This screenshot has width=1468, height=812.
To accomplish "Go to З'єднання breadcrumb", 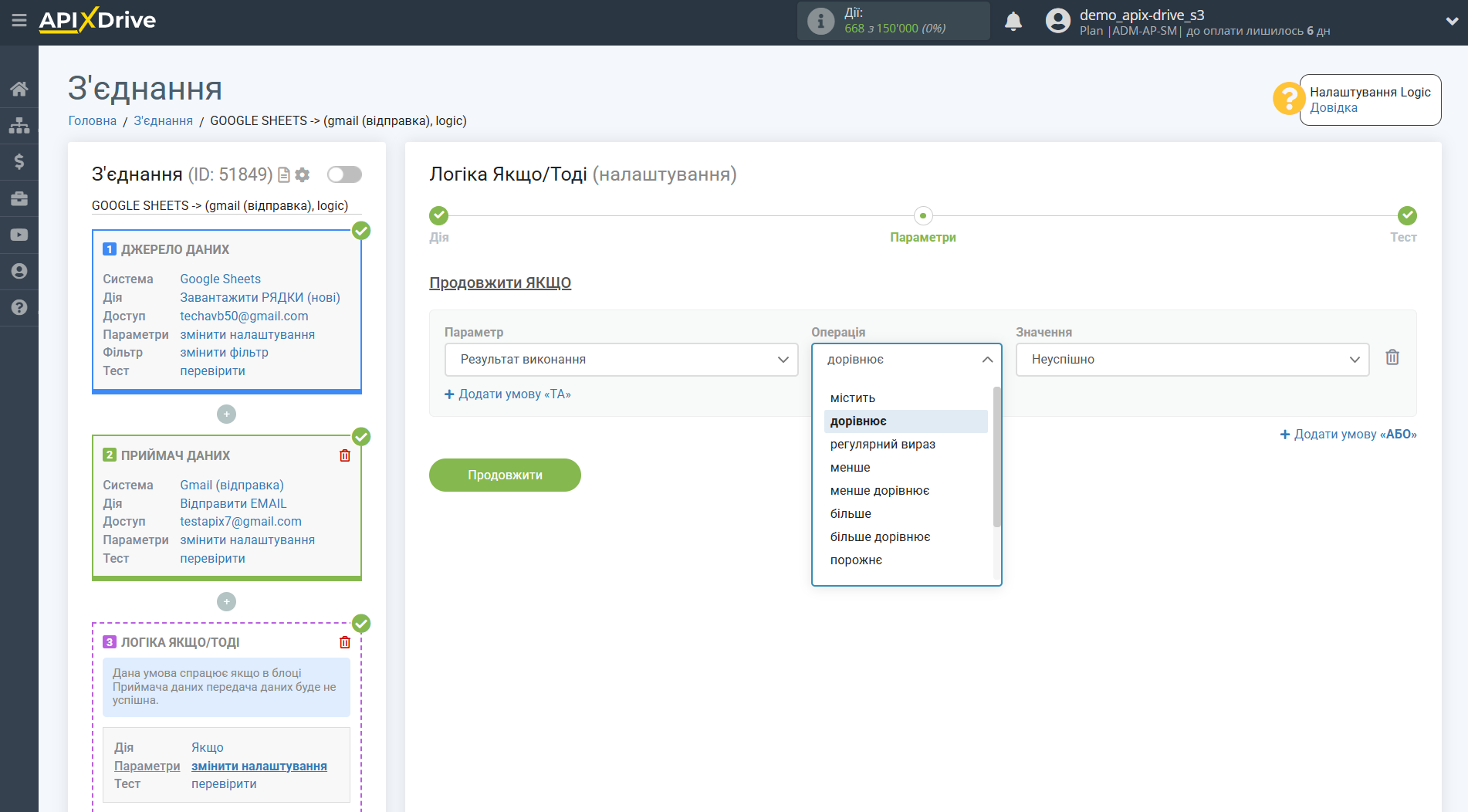I will click(164, 121).
